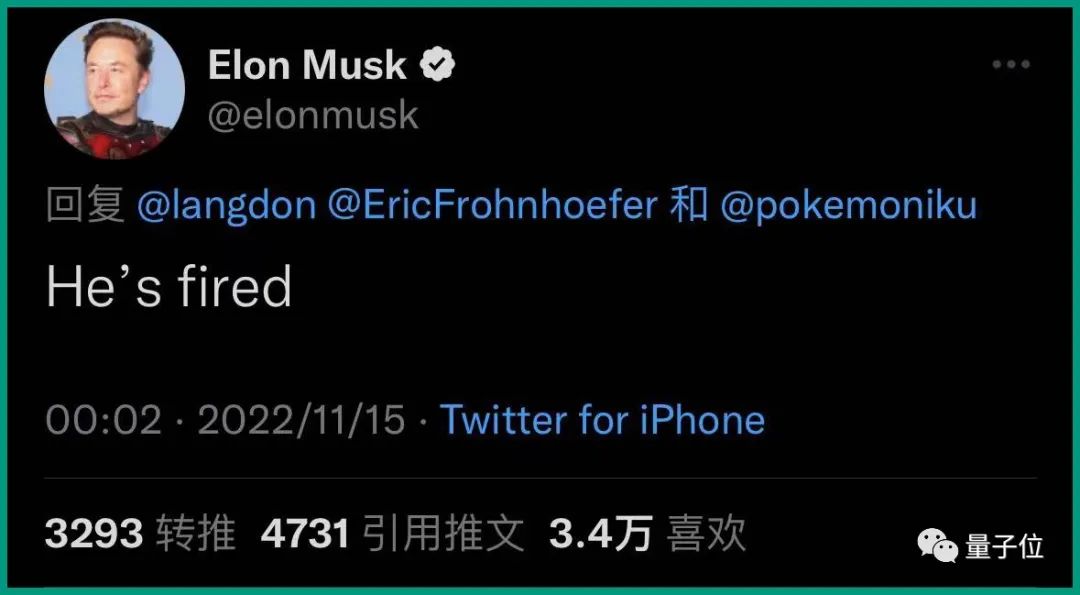Image resolution: width=1080 pixels, height=595 pixels.
Task: Click the WeChat logo watermark
Action: 939,545
